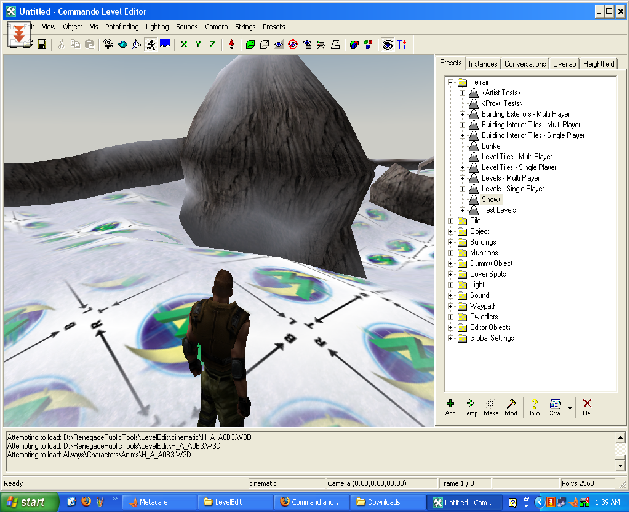Viewport: 629px width, 512px height.
Task: Toggle the Z axis restriction button
Action: click(x=212, y=45)
